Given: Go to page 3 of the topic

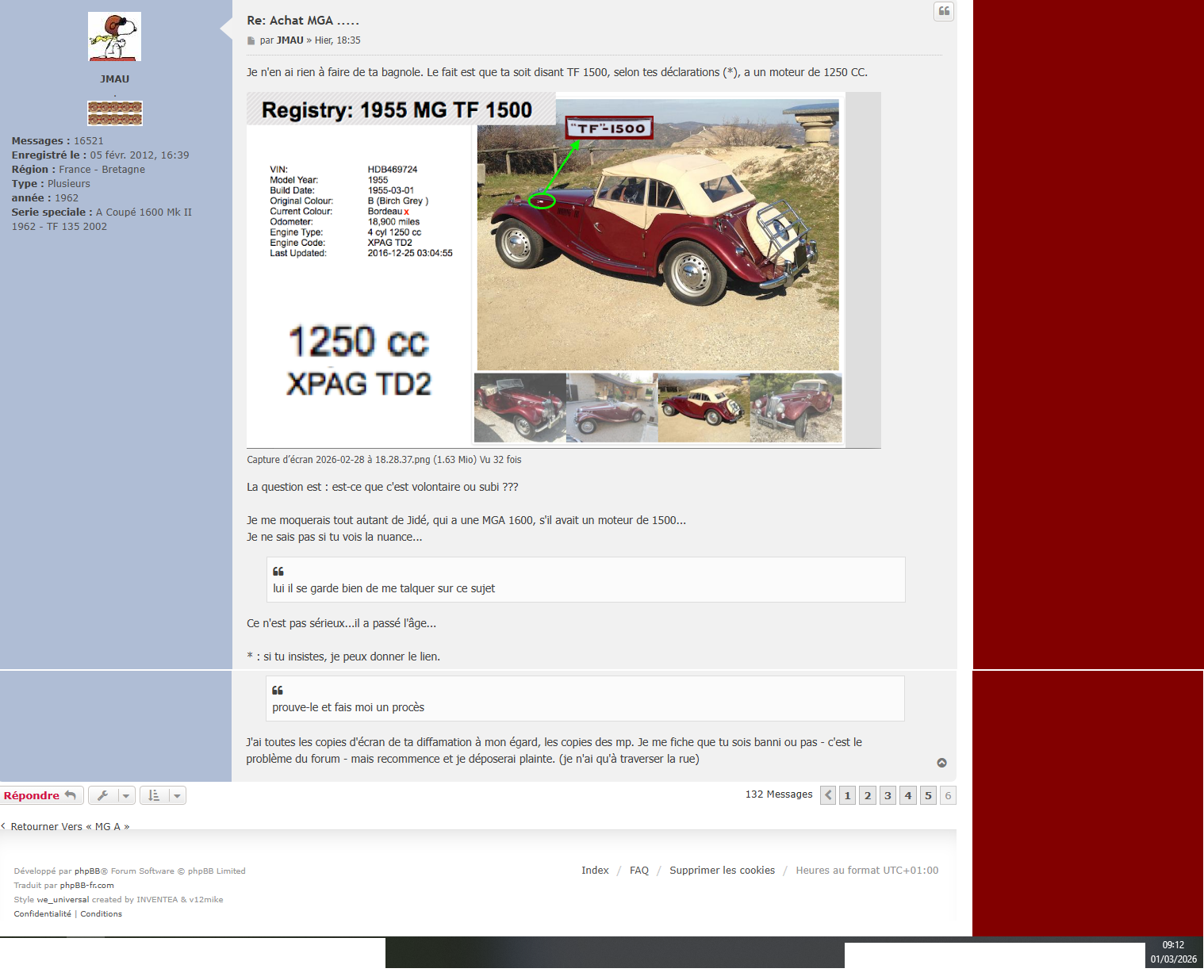Looking at the screenshot, I should coord(888,795).
